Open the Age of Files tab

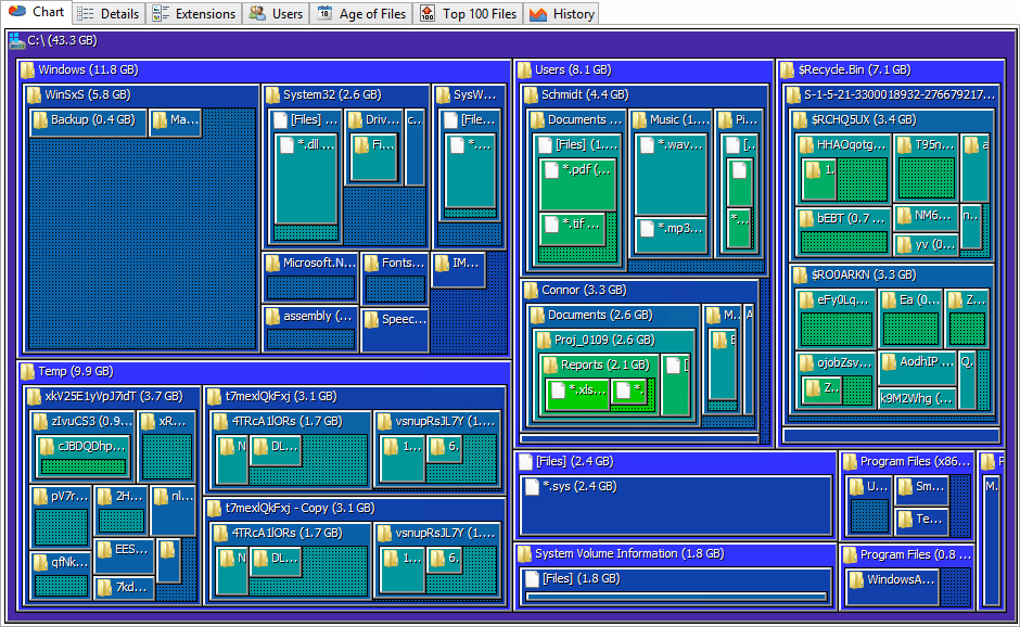point(362,14)
